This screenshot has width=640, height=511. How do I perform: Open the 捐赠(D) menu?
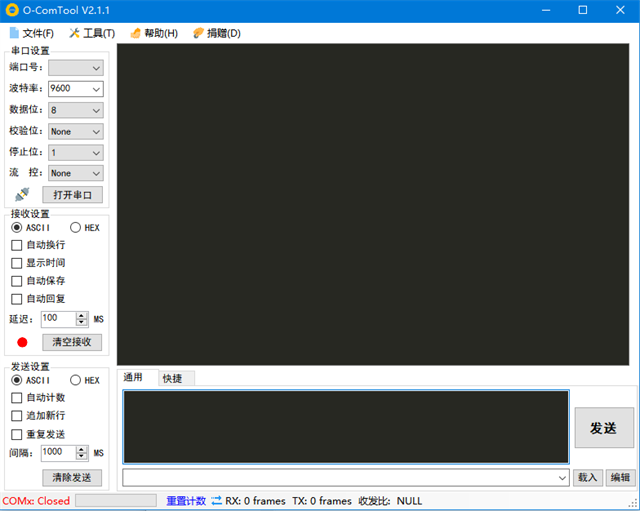click(217, 33)
